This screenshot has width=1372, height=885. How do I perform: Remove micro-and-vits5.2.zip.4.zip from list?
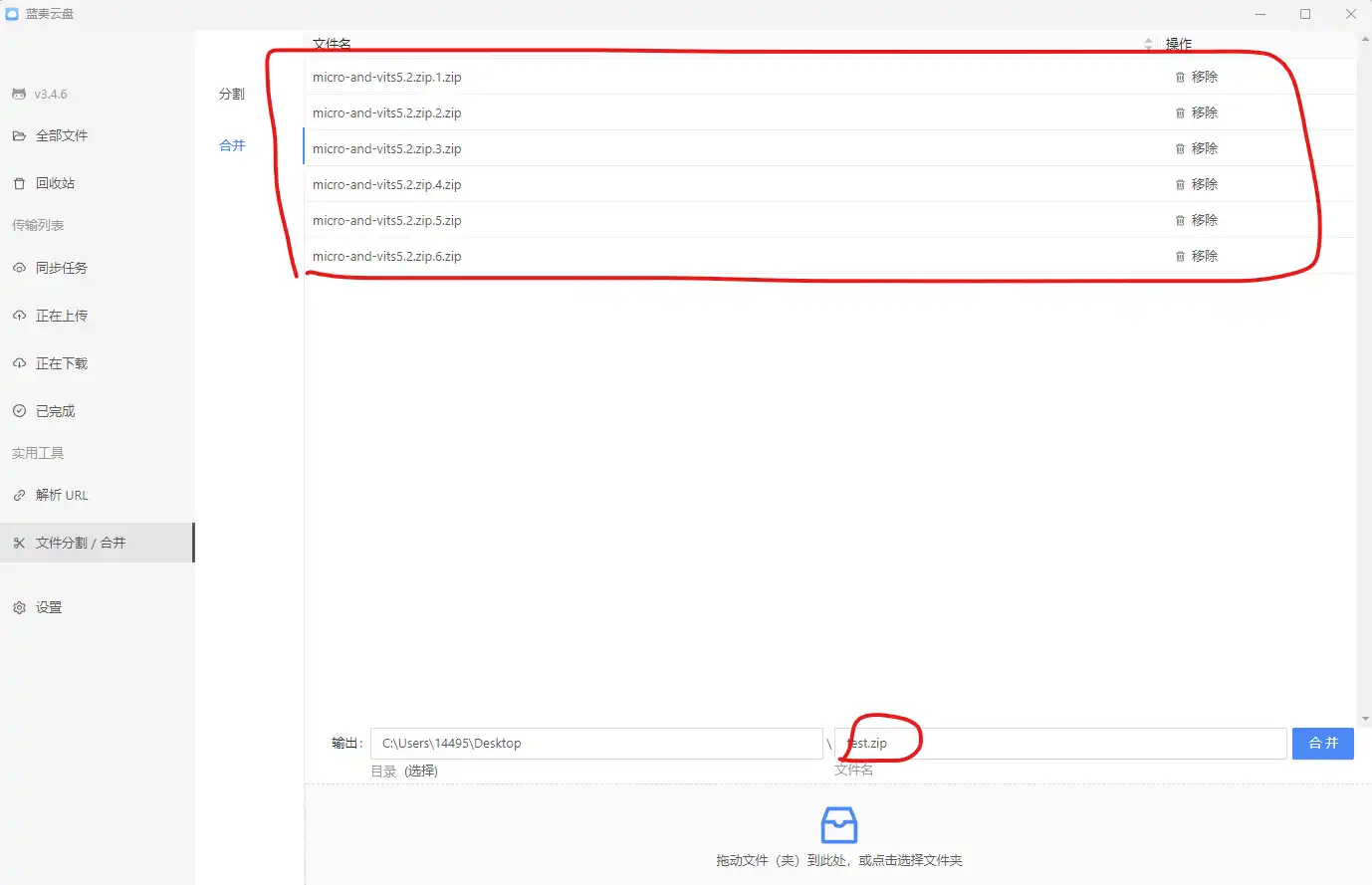(x=1196, y=184)
